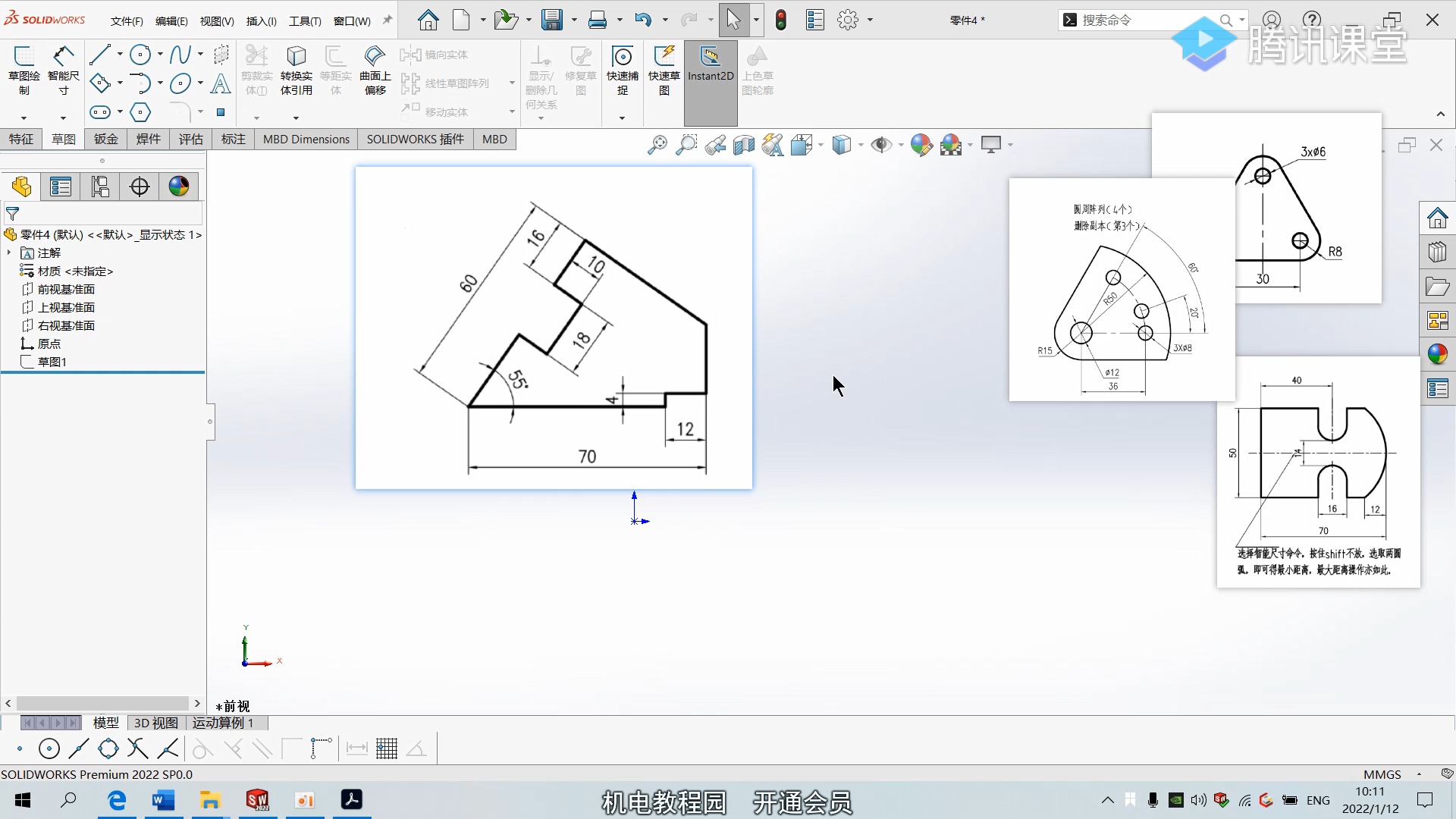Select the Smart Dimension tool
1456x819 pixels.
[63, 70]
